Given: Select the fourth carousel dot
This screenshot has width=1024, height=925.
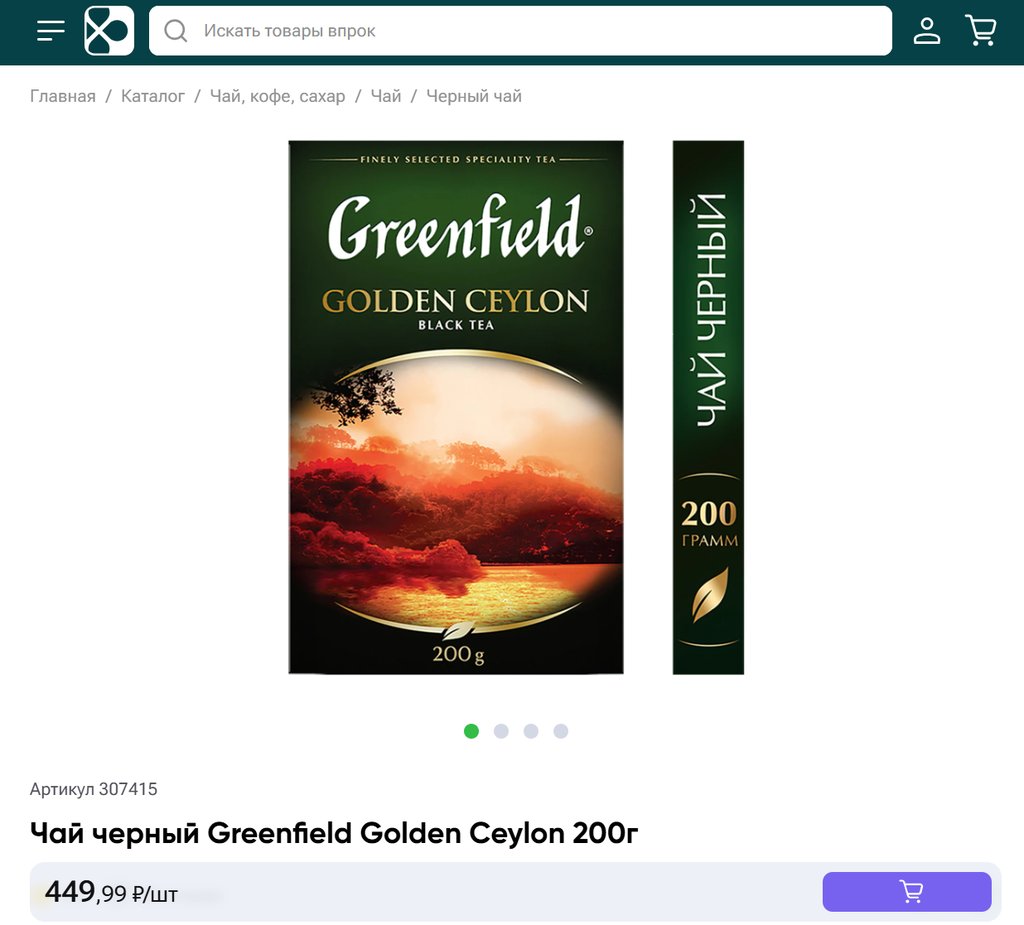Looking at the screenshot, I should click(x=561, y=731).
